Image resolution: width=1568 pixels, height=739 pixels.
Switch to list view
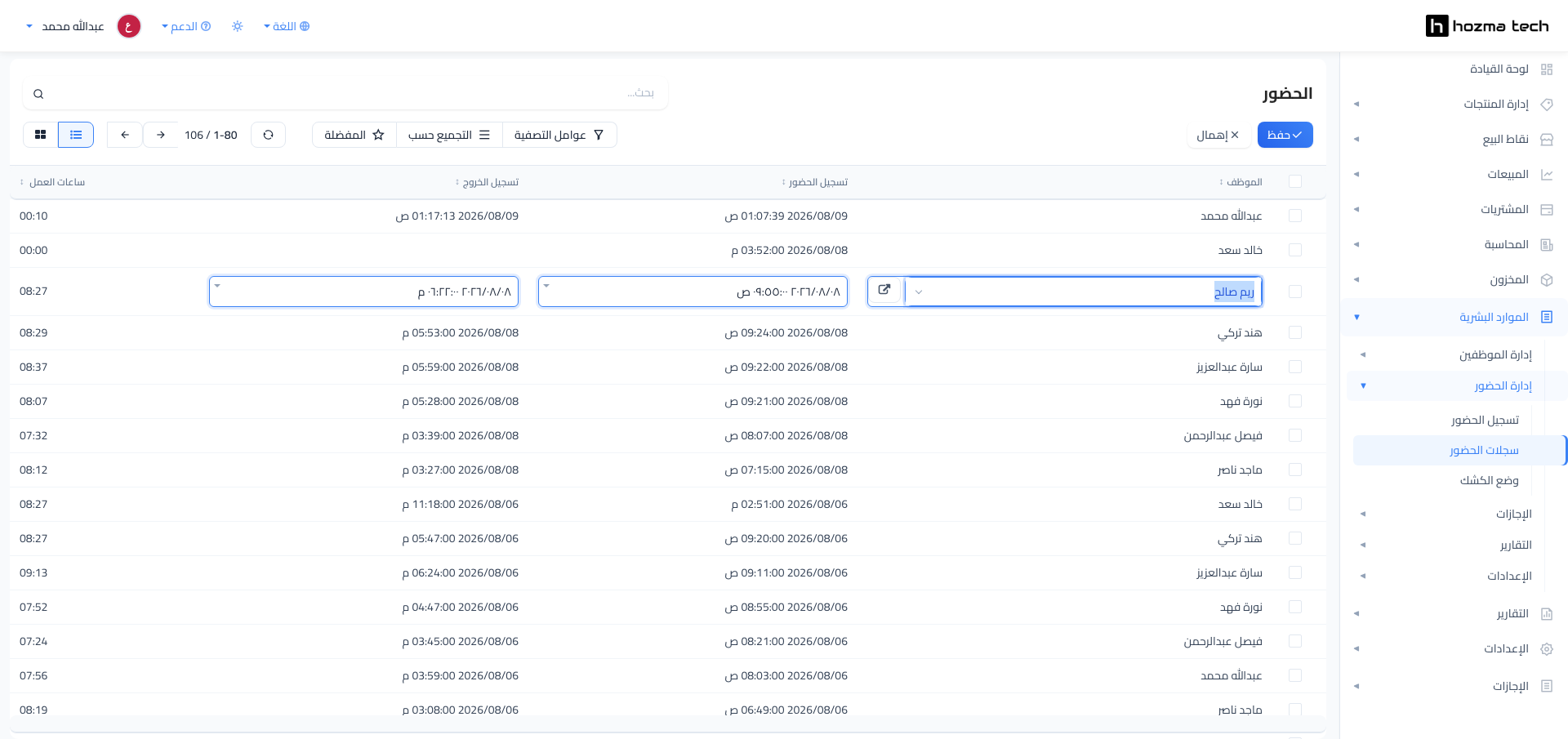pos(76,135)
